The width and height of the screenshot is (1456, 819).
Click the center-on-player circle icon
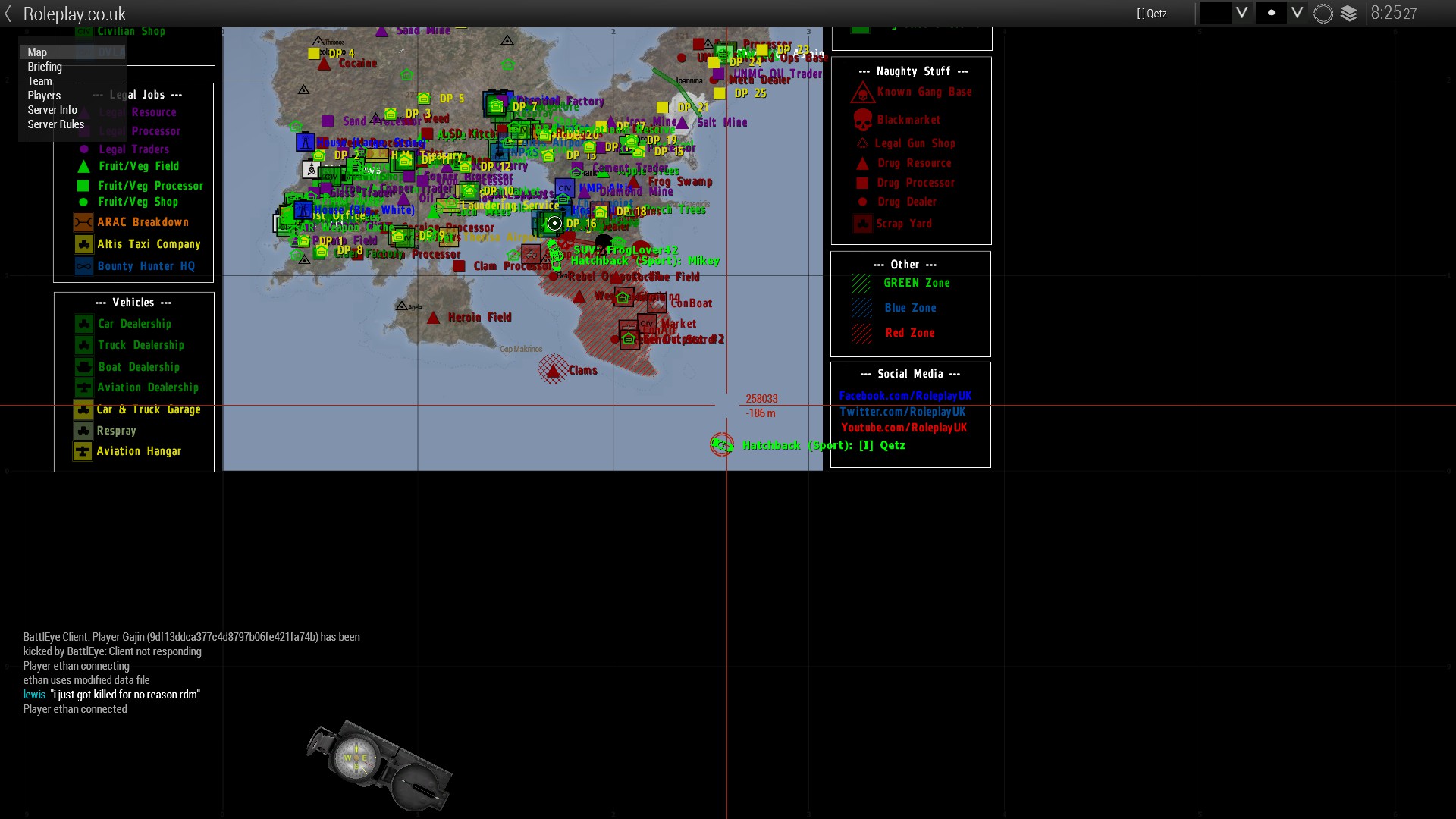pyautogui.click(x=1323, y=14)
